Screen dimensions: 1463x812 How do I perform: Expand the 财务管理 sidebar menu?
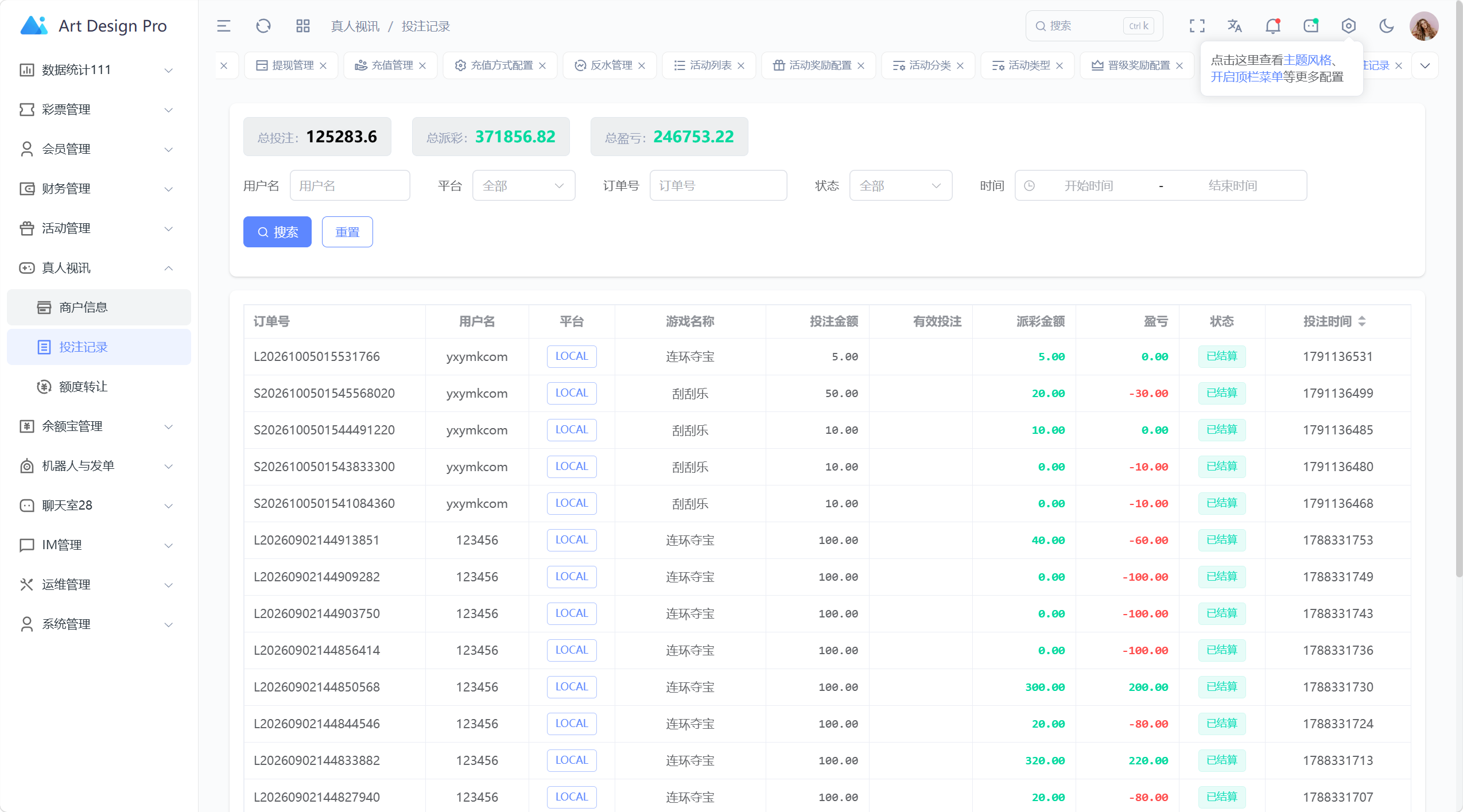tap(99, 189)
